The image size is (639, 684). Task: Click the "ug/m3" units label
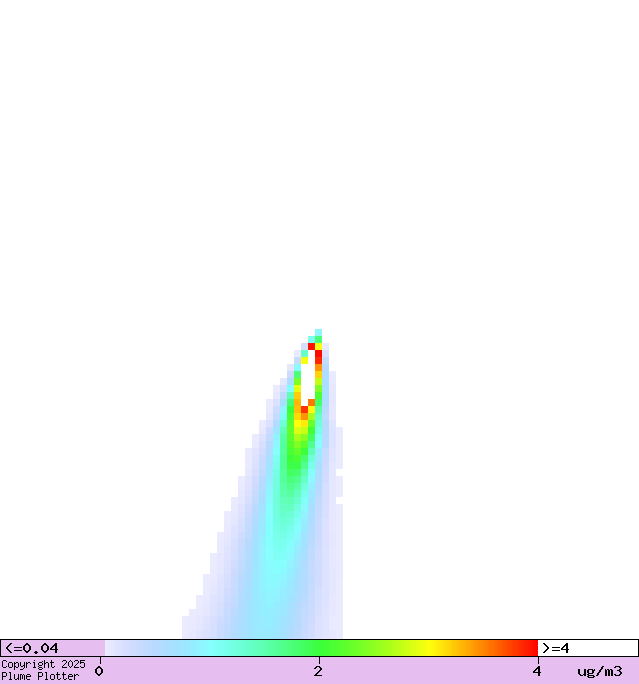tap(599, 671)
